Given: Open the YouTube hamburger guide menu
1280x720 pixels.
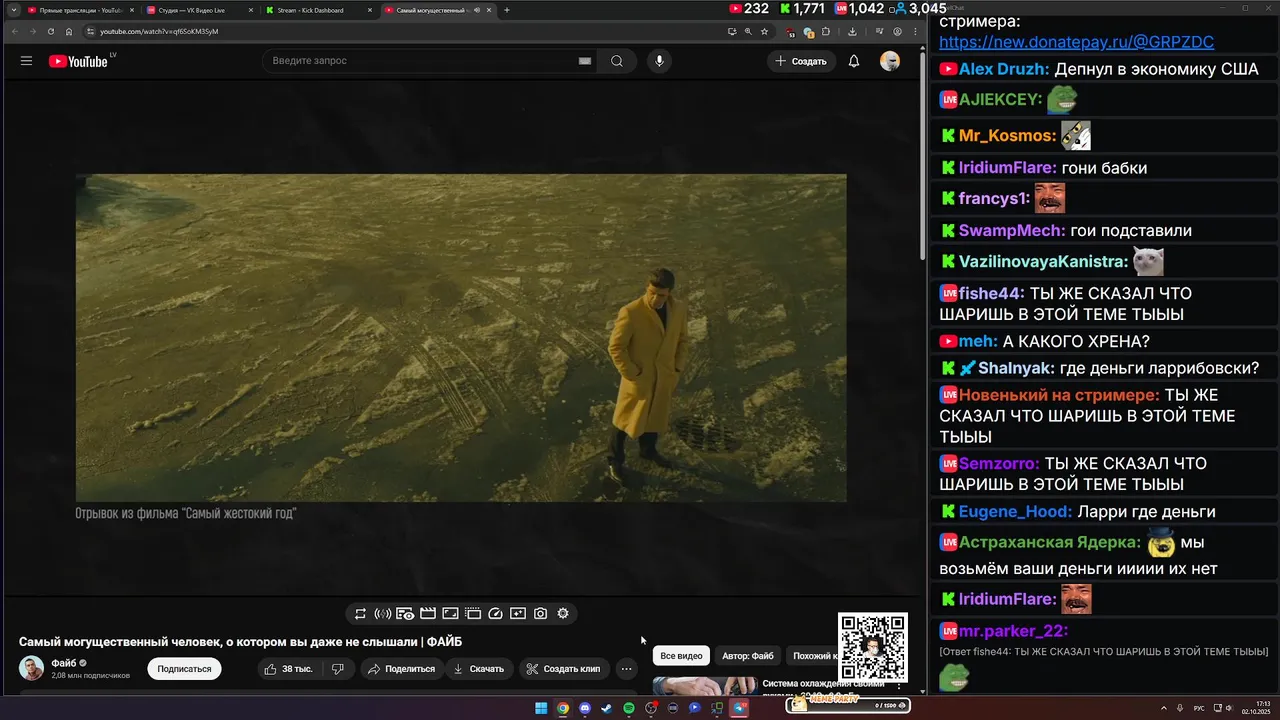Looking at the screenshot, I should click(x=26, y=61).
